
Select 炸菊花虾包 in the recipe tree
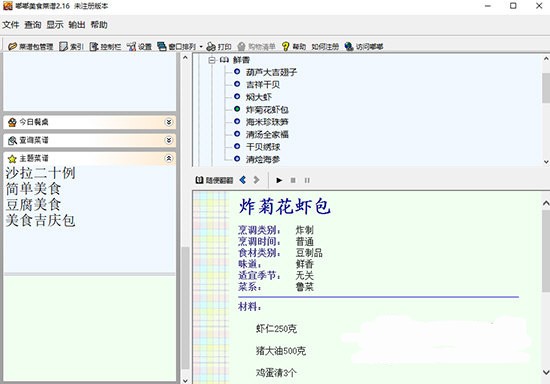(267, 109)
